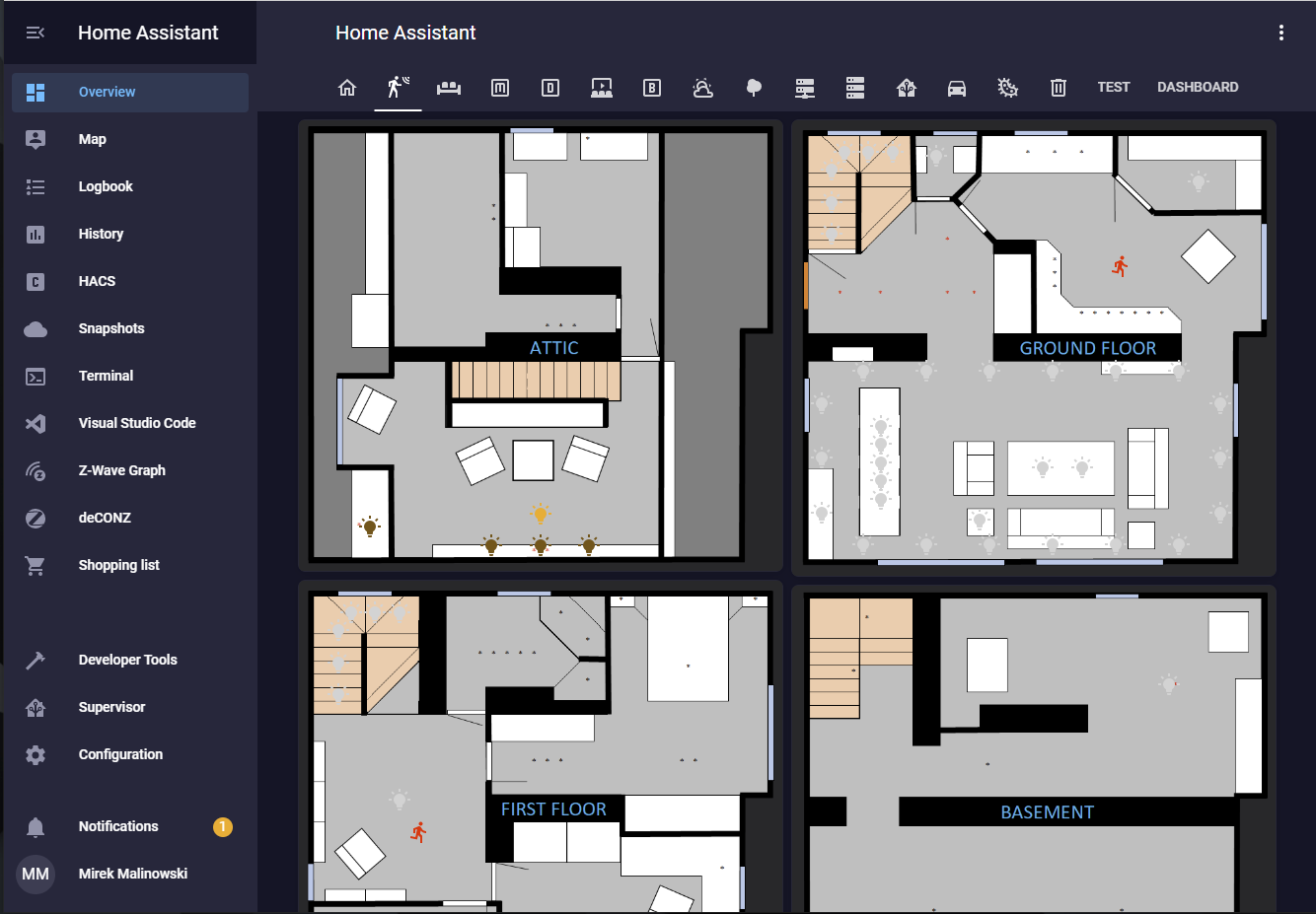Open Visual Studio Code in sidebar

(130, 423)
